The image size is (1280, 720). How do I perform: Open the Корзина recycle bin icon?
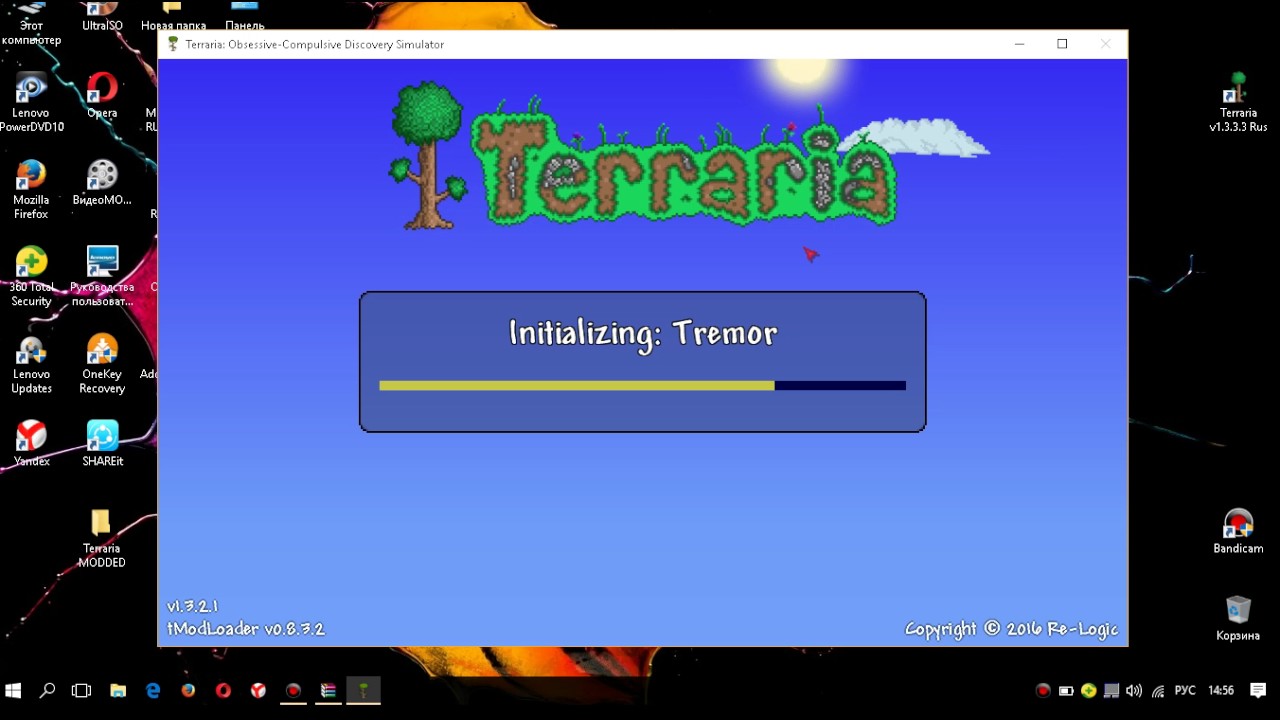coord(1238,618)
